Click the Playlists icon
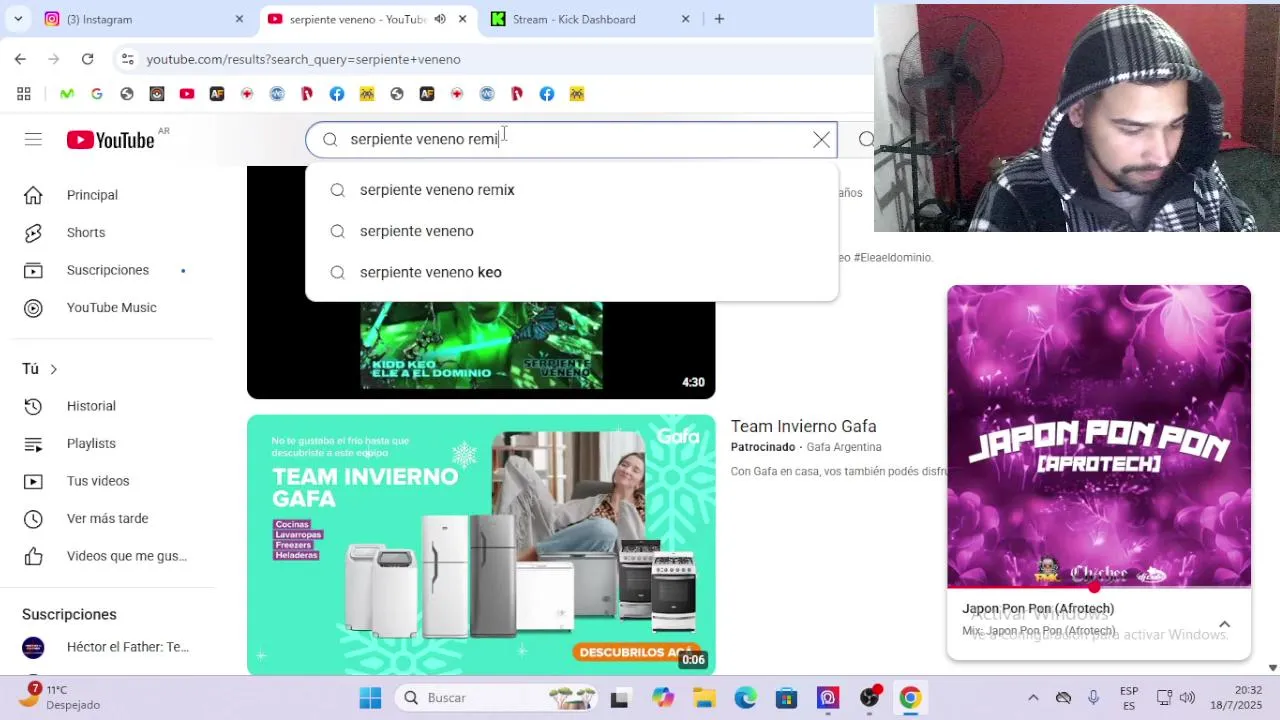This screenshot has width=1280, height=720. 33,443
